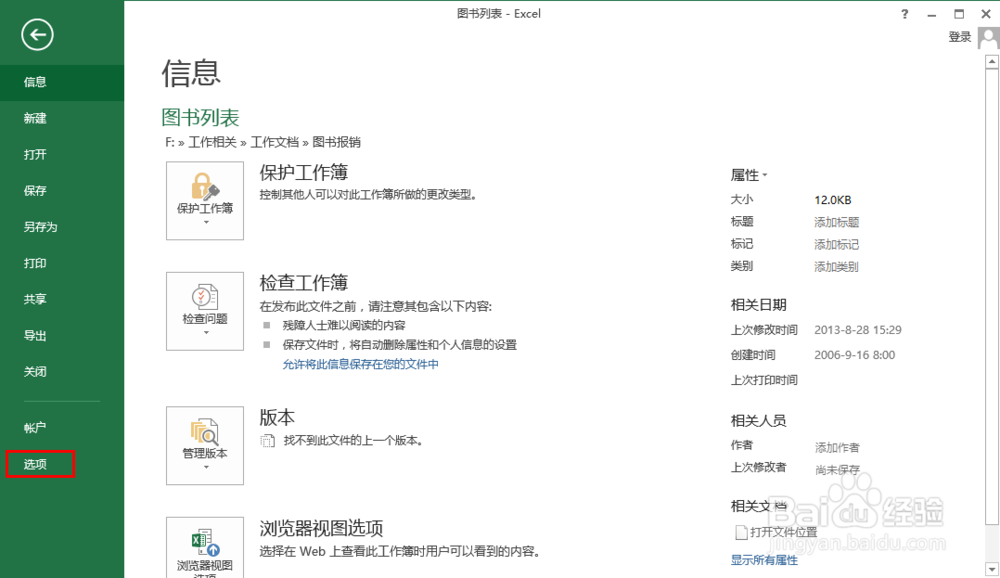Image resolution: width=1000 pixels, height=578 pixels.
Task: Click the 添加标题 field
Action: 836,222
